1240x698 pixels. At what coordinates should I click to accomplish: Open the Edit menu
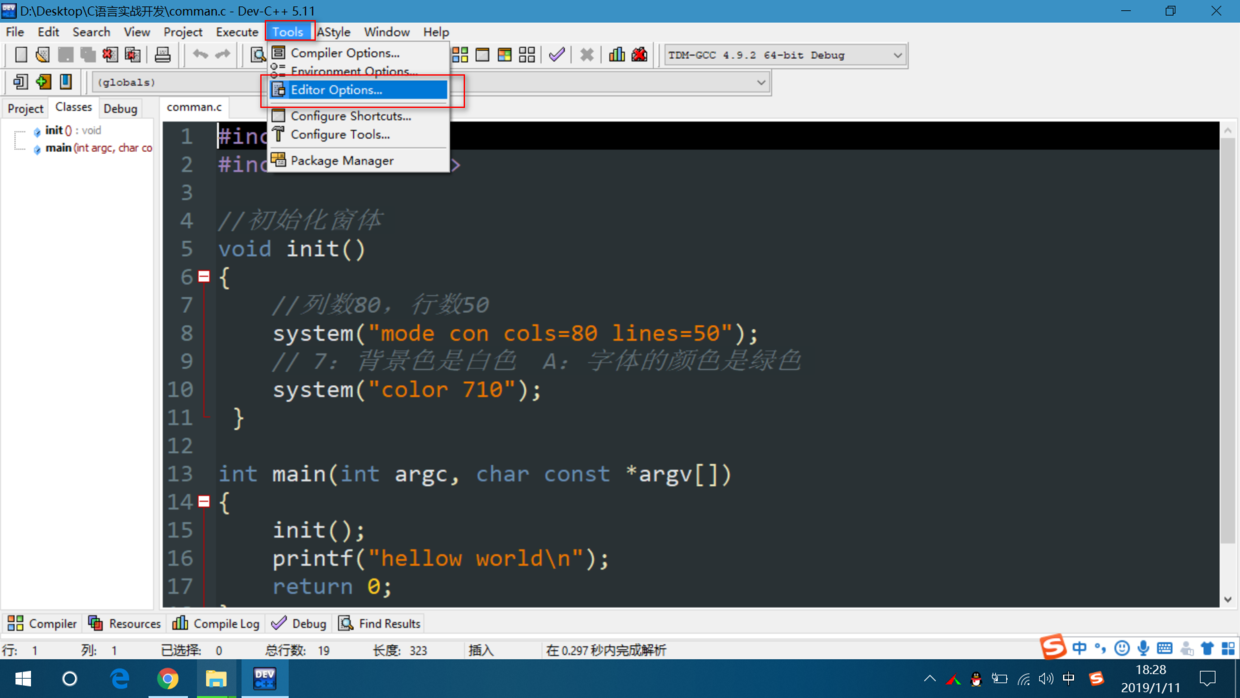48,32
